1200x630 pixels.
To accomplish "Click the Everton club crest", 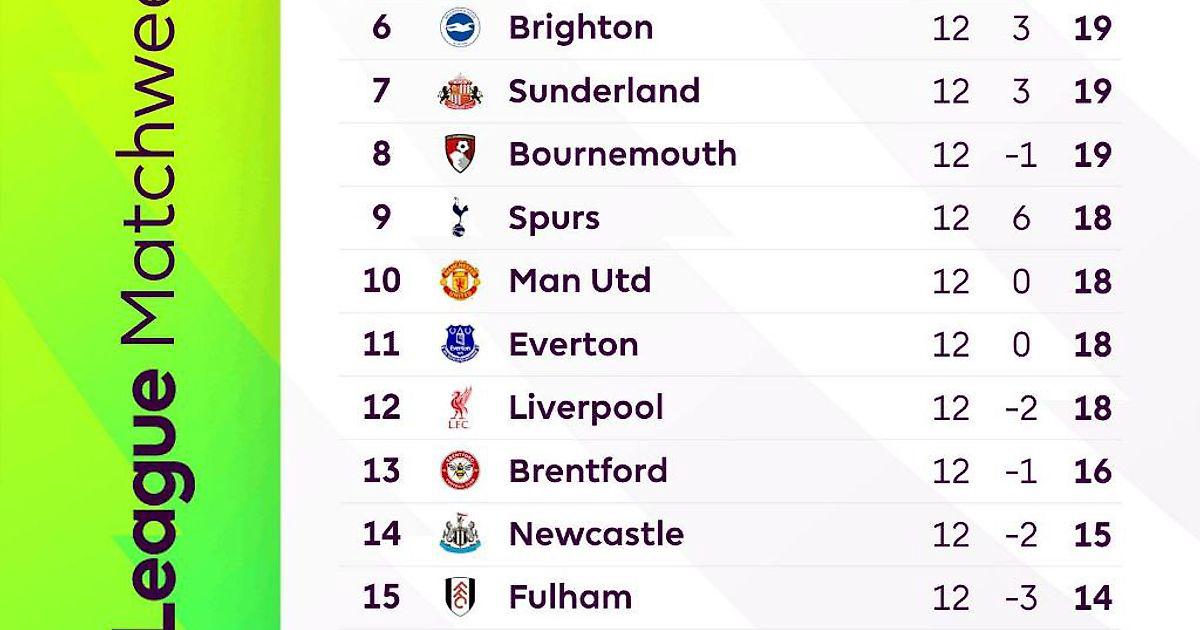I will [x=460, y=344].
